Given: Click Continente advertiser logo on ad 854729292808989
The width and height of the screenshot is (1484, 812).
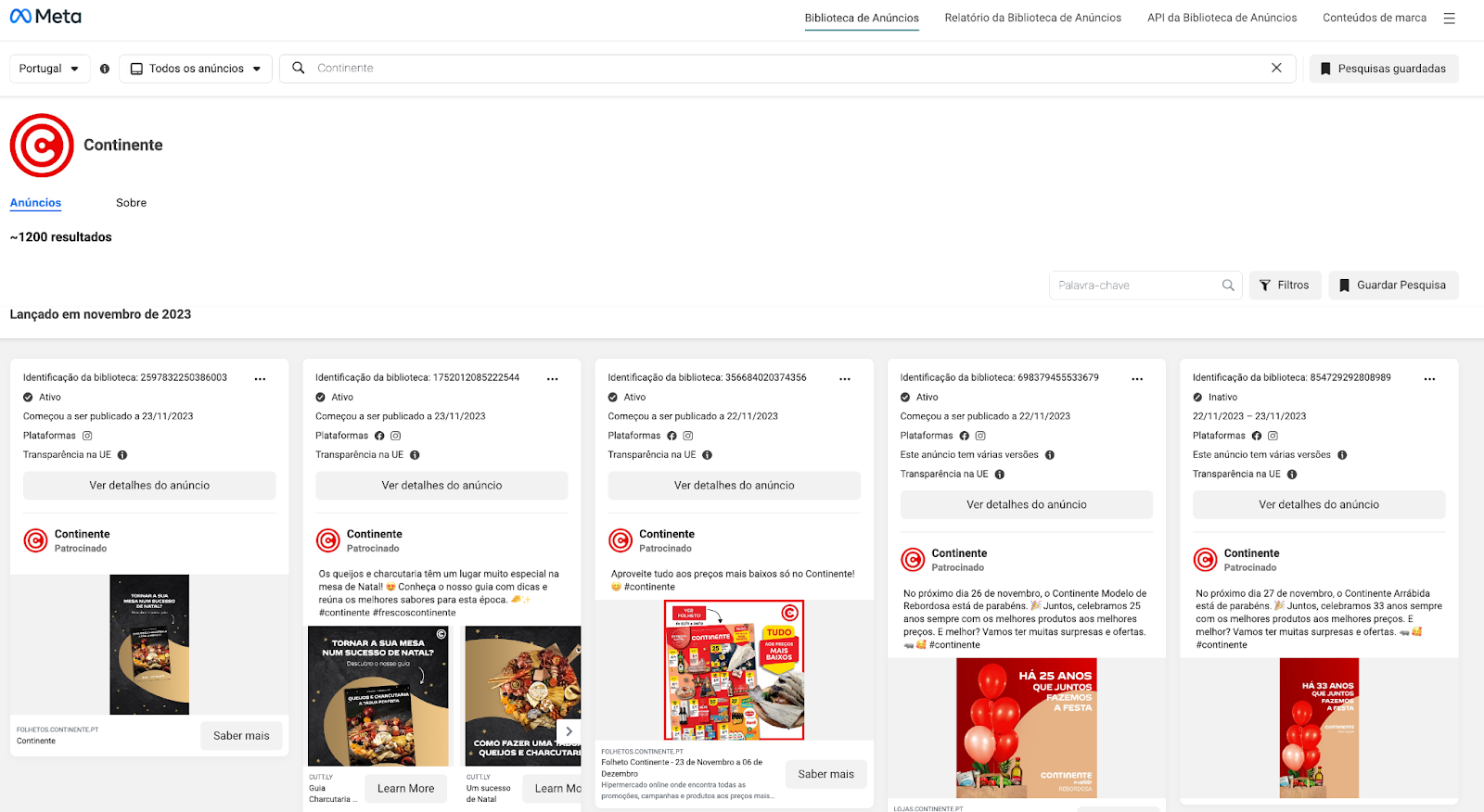Looking at the screenshot, I should click(x=1205, y=560).
